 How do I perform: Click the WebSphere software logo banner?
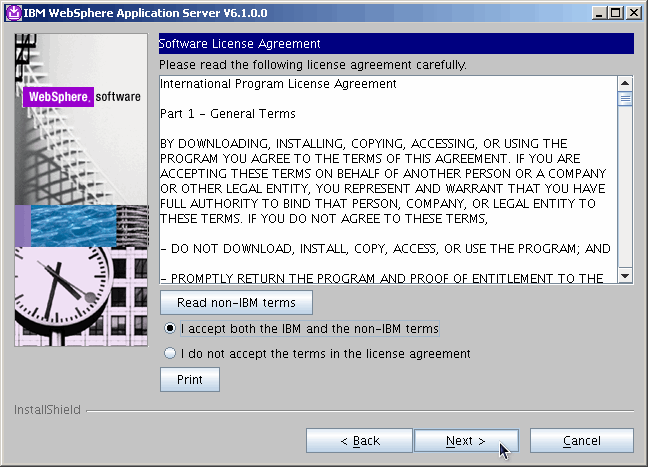coord(82,97)
